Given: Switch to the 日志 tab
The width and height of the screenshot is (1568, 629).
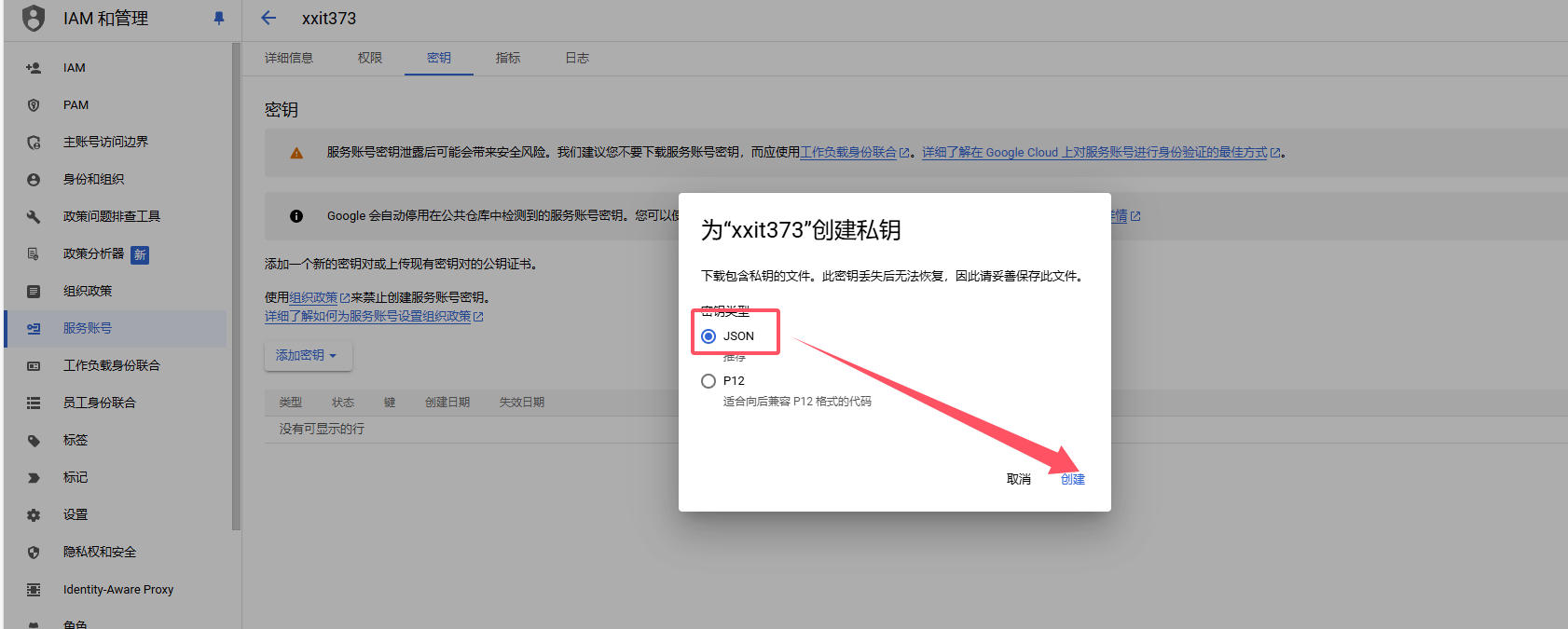Looking at the screenshot, I should pos(577,58).
